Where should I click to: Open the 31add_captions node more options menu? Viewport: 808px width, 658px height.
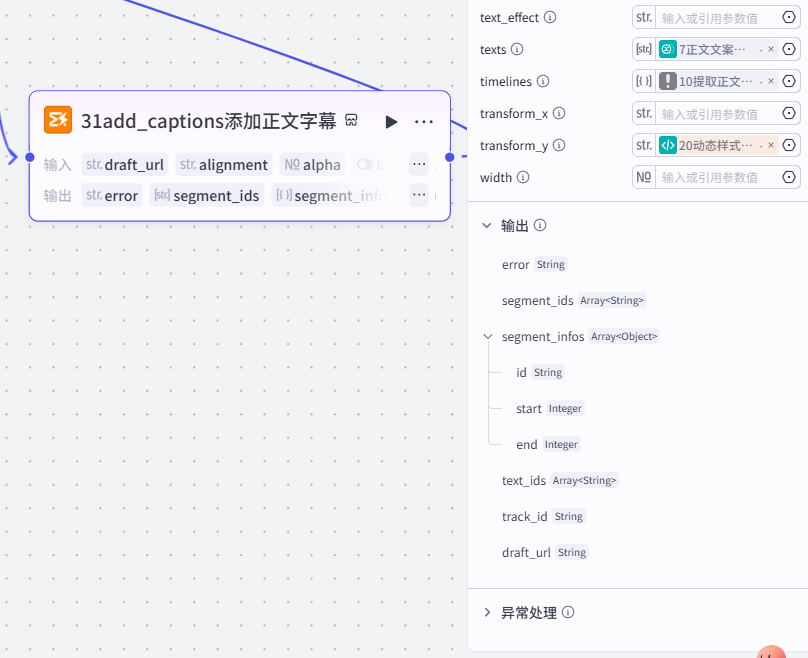424,122
